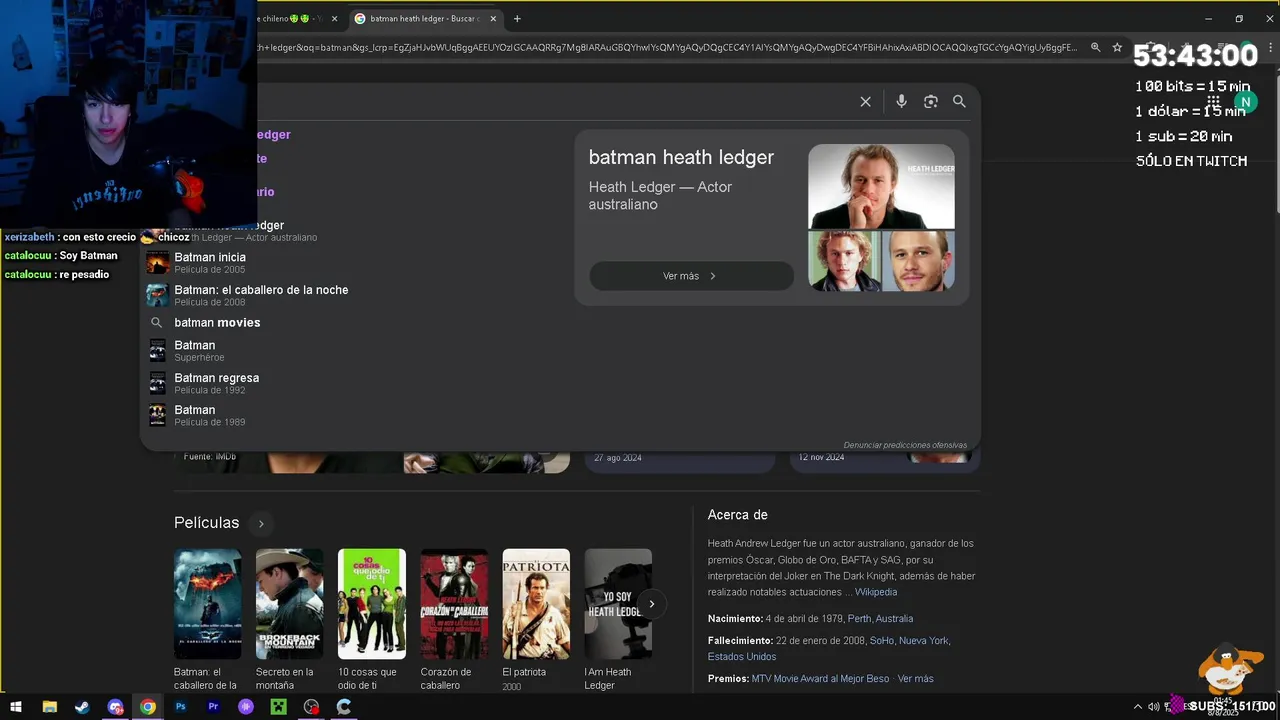The width and height of the screenshot is (1280, 720).
Task: Start voice search with microphone icon
Action: [x=901, y=101]
